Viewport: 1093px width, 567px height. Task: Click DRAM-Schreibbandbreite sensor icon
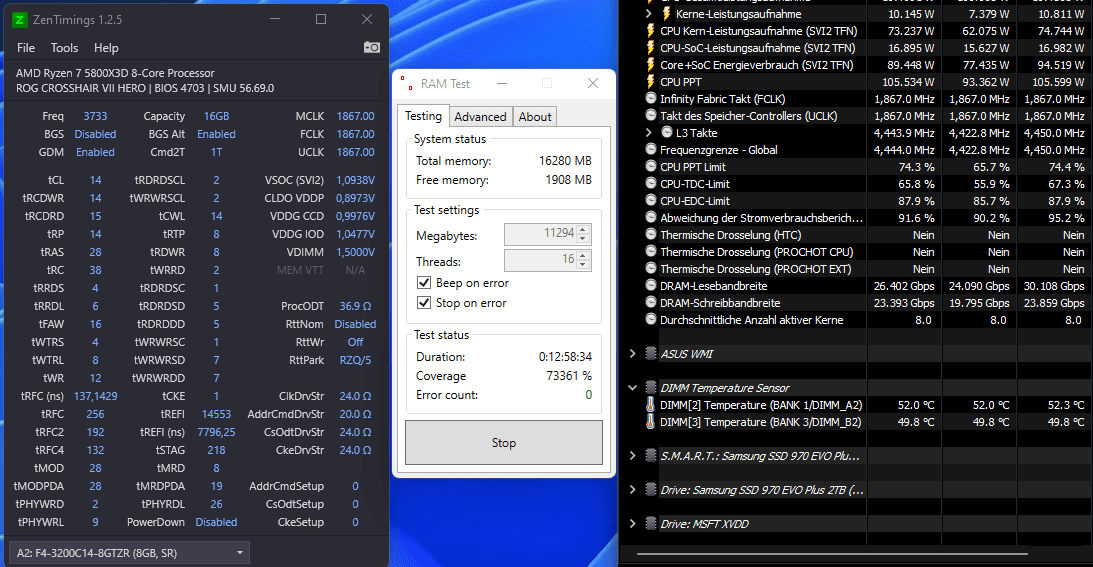(651, 301)
